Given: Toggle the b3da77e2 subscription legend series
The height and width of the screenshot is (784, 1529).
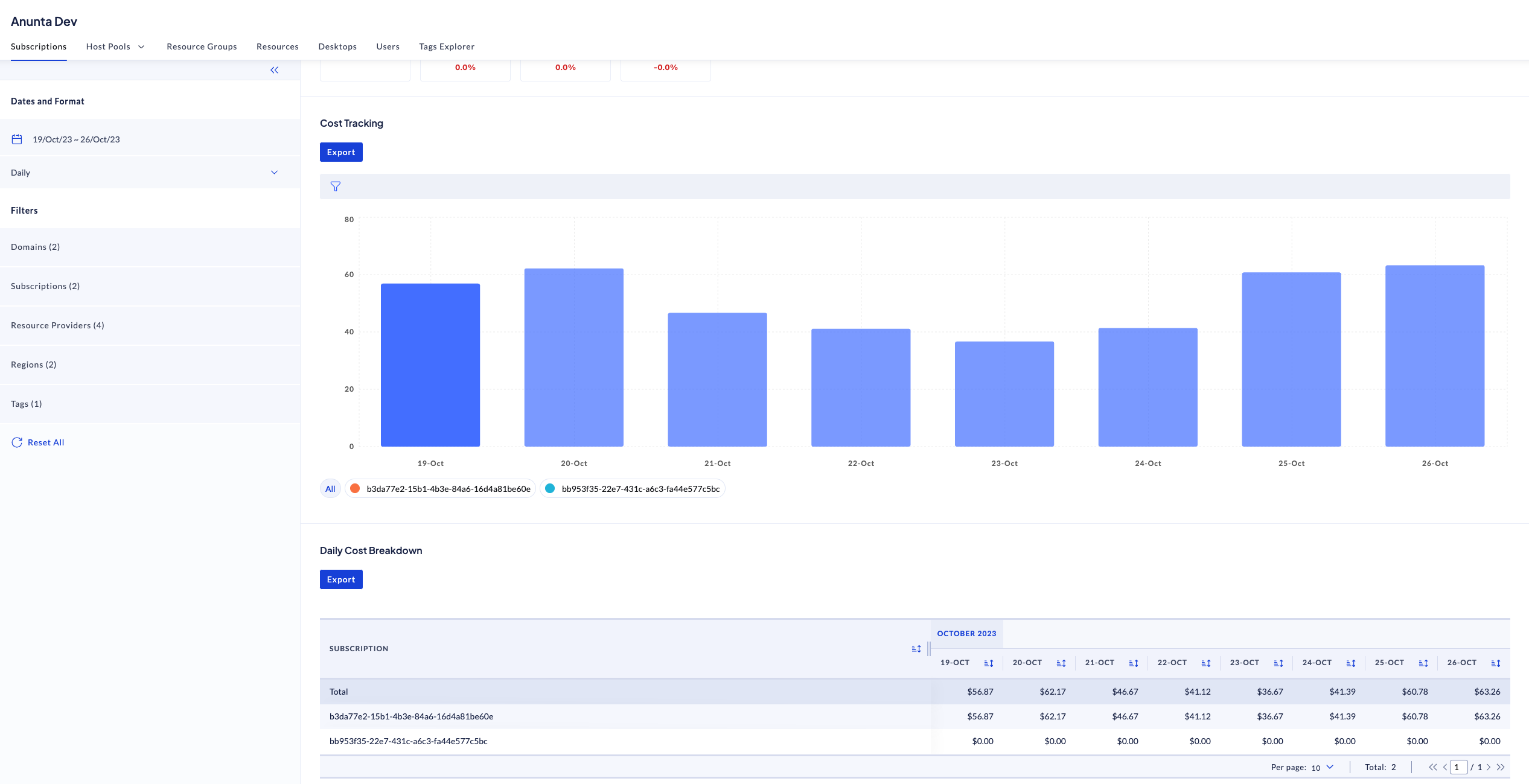Looking at the screenshot, I should [441, 489].
